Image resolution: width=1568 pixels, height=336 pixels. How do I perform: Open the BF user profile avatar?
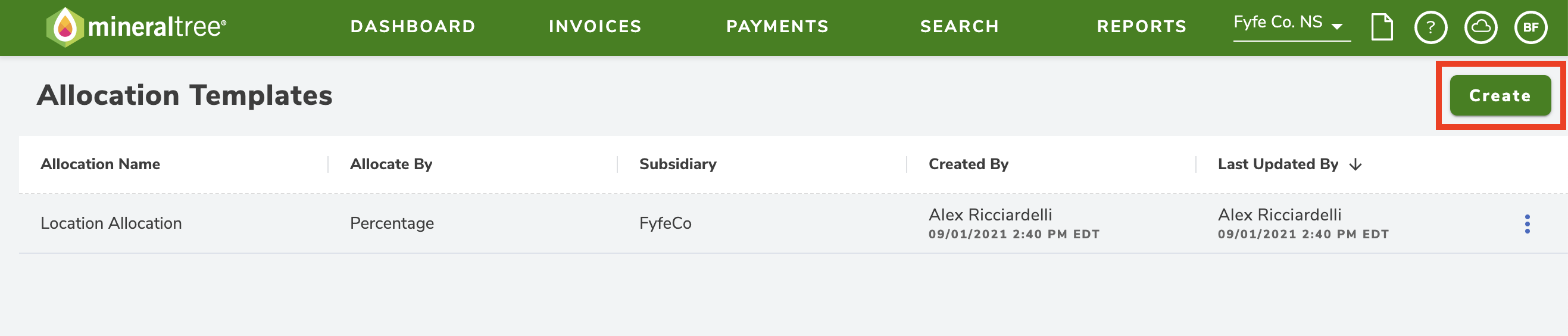coord(1530,27)
